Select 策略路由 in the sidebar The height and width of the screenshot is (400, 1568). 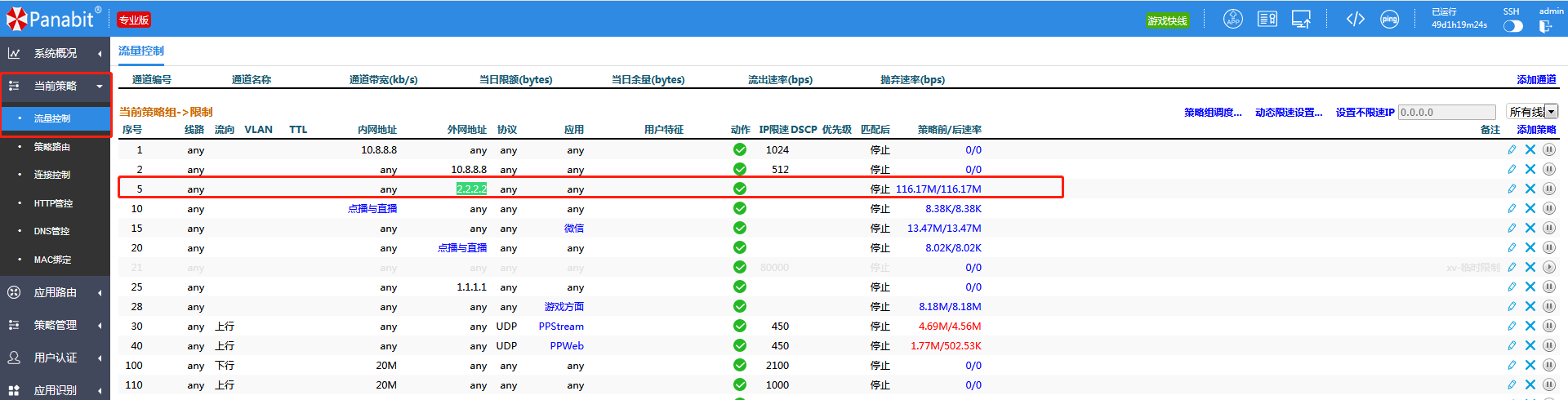[51, 147]
